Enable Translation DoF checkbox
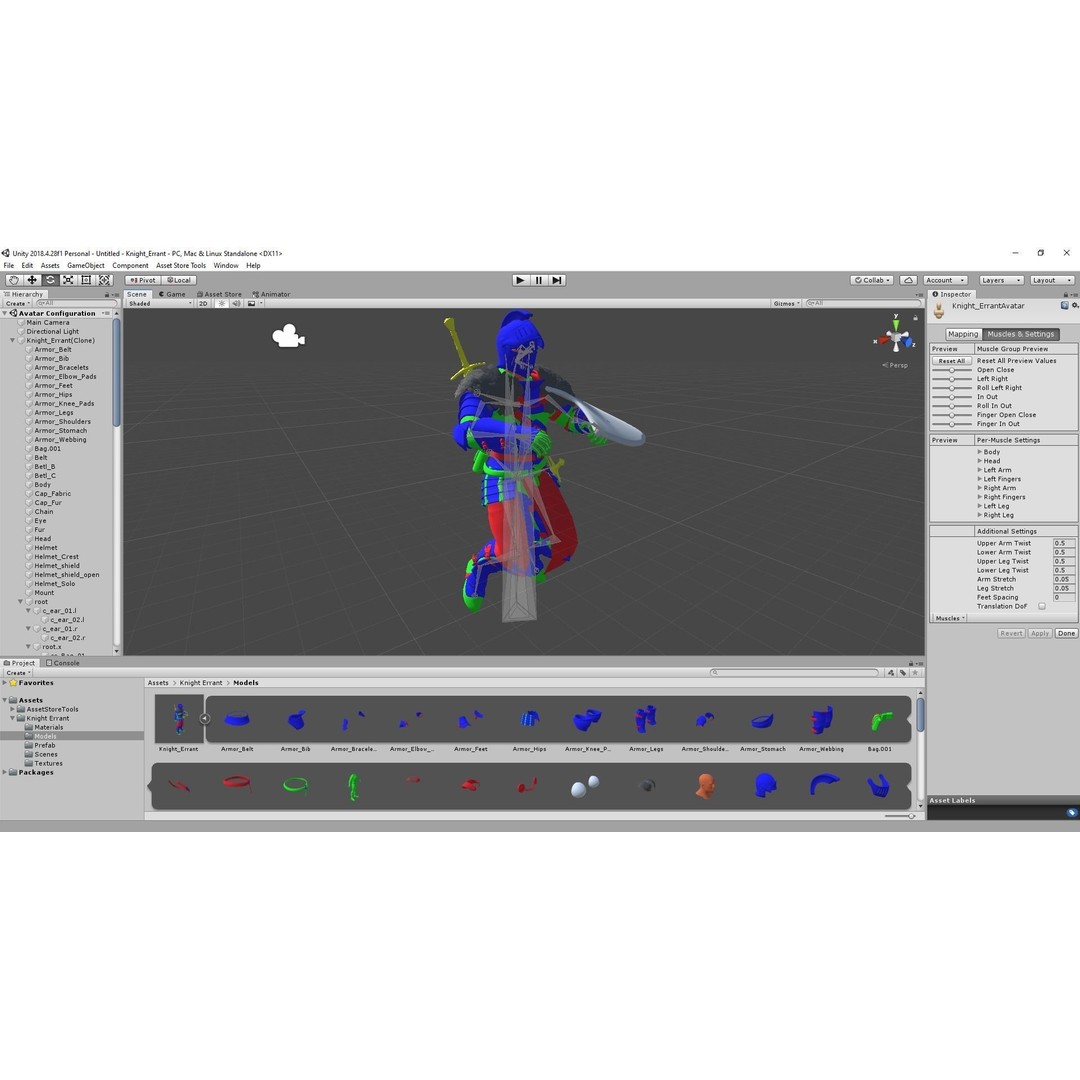This screenshot has width=1080, height=1080. point(1041,607)
